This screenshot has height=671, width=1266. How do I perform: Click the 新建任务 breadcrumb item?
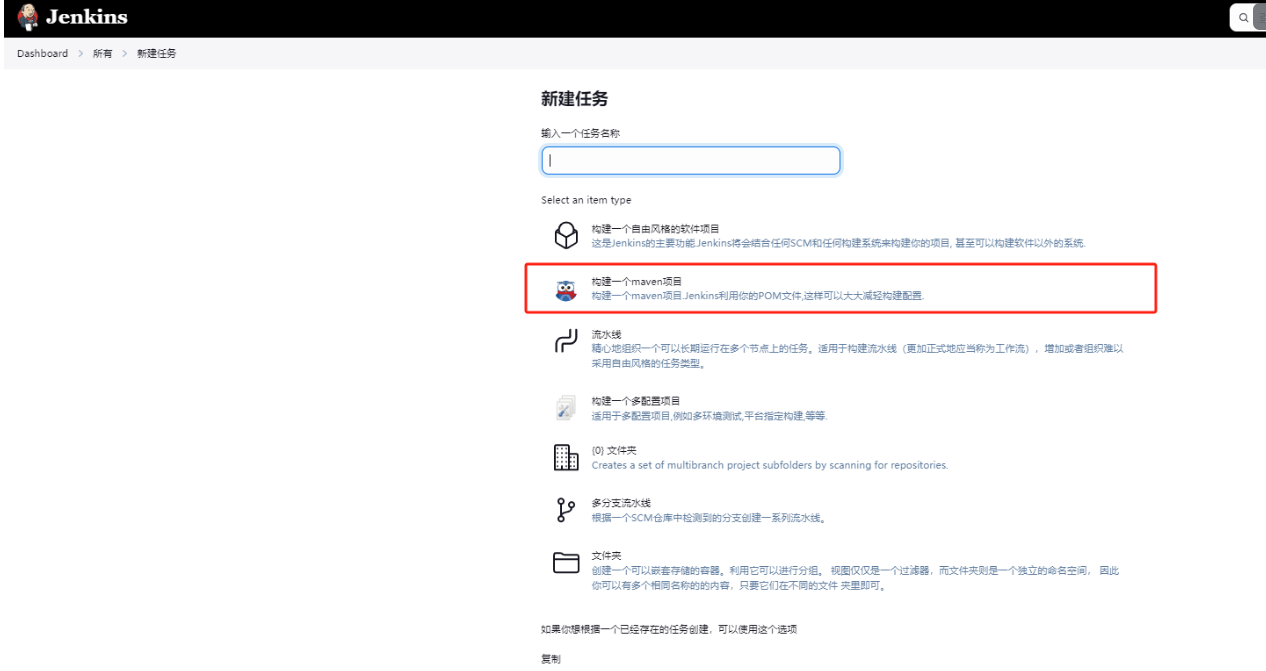[x=156, y=53]
